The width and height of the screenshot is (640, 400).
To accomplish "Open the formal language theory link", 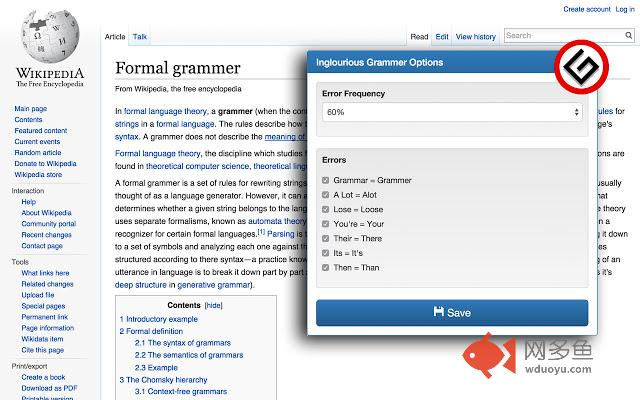I will (166, 111).
